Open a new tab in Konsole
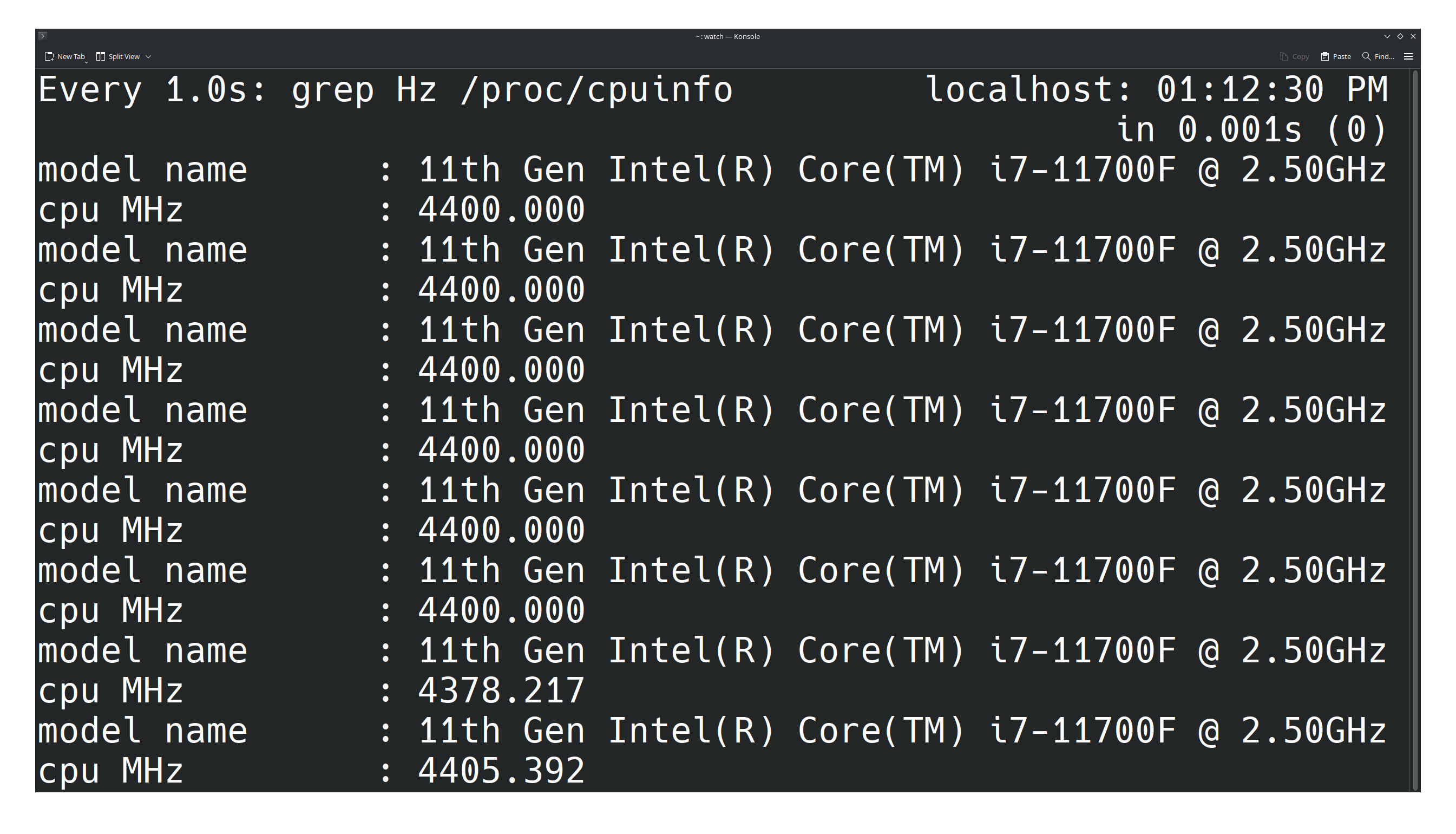Viewport: 1456px width, 834px height. [x=64, y=56]
